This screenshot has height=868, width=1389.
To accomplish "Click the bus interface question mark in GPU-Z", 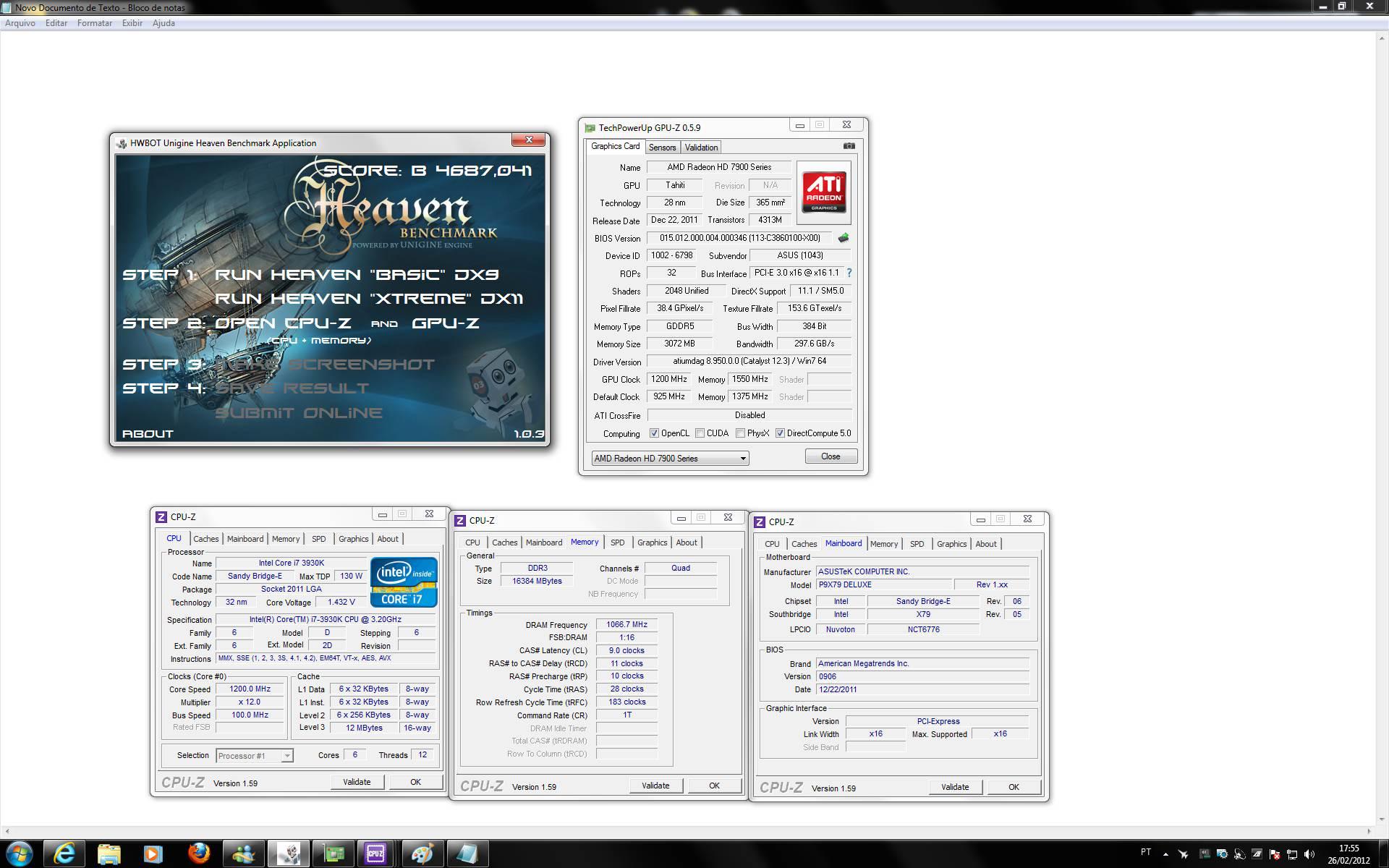I will [849, 273].
